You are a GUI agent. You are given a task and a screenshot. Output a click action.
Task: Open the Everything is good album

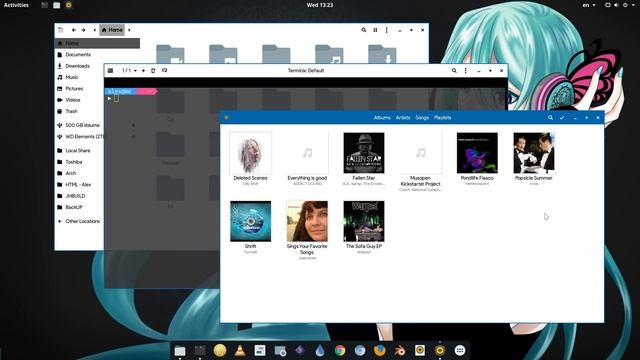pyautogui.click(x=307, y=153)
